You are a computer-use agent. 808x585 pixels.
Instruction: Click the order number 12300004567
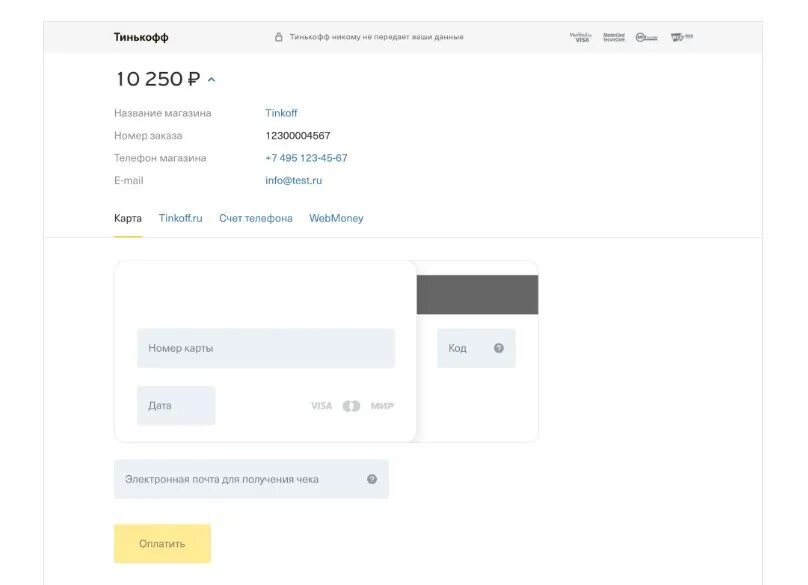298,136
